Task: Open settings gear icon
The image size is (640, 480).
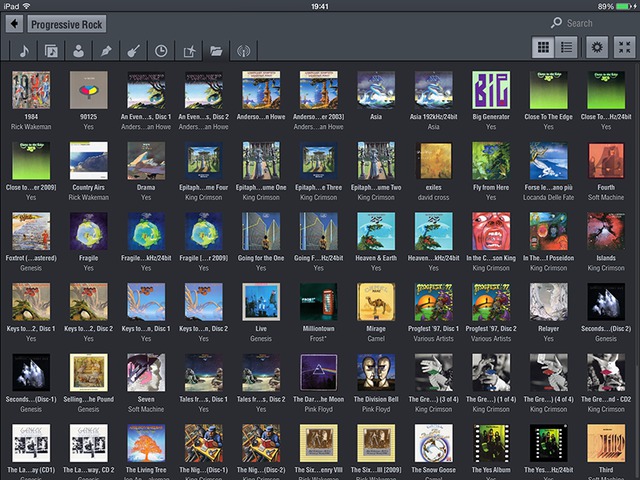Action: 598,47
